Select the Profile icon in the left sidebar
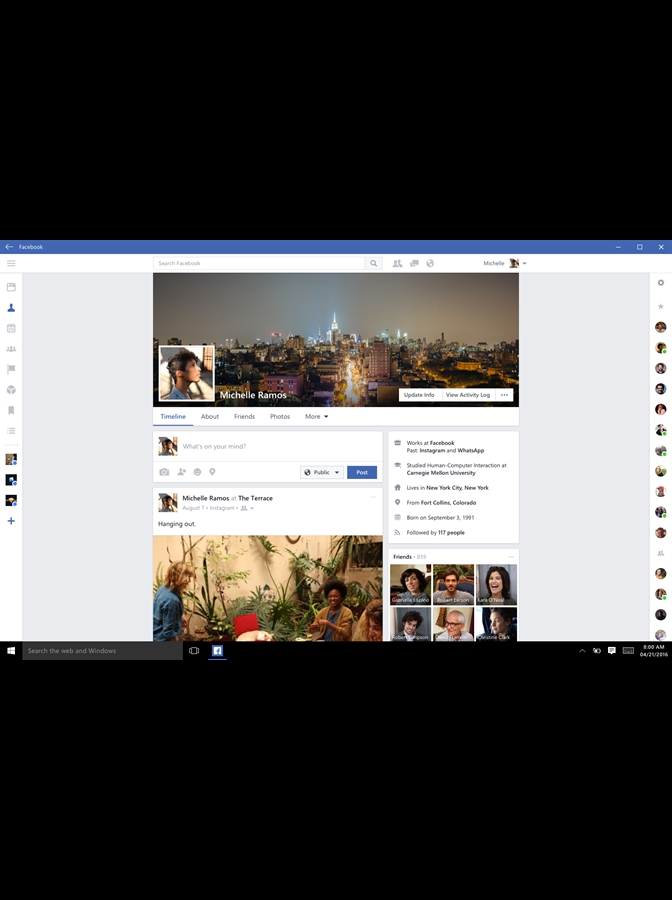Viewport: 672px width, 900px height. [11, 308]
